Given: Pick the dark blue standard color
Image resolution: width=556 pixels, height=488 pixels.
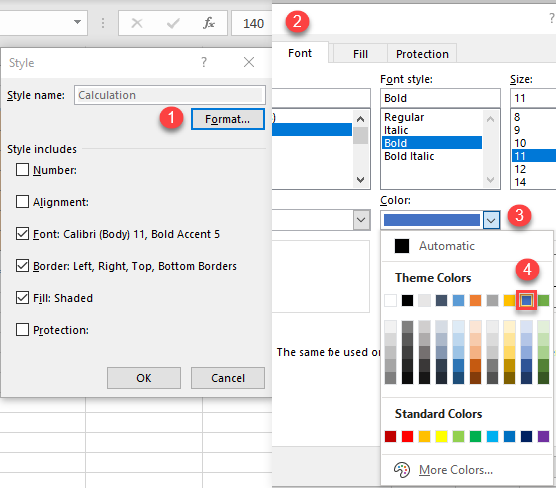Looking at the screenshot, I should coord(527,436).
